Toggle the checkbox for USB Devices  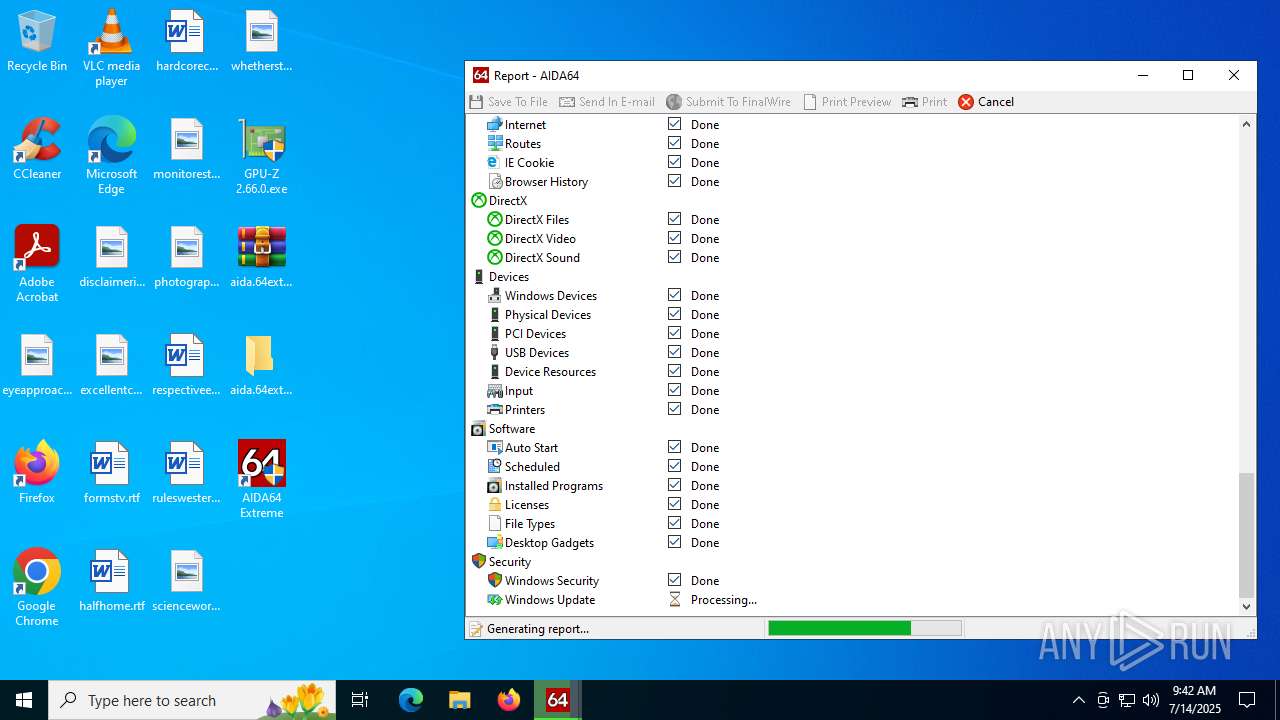674,352
